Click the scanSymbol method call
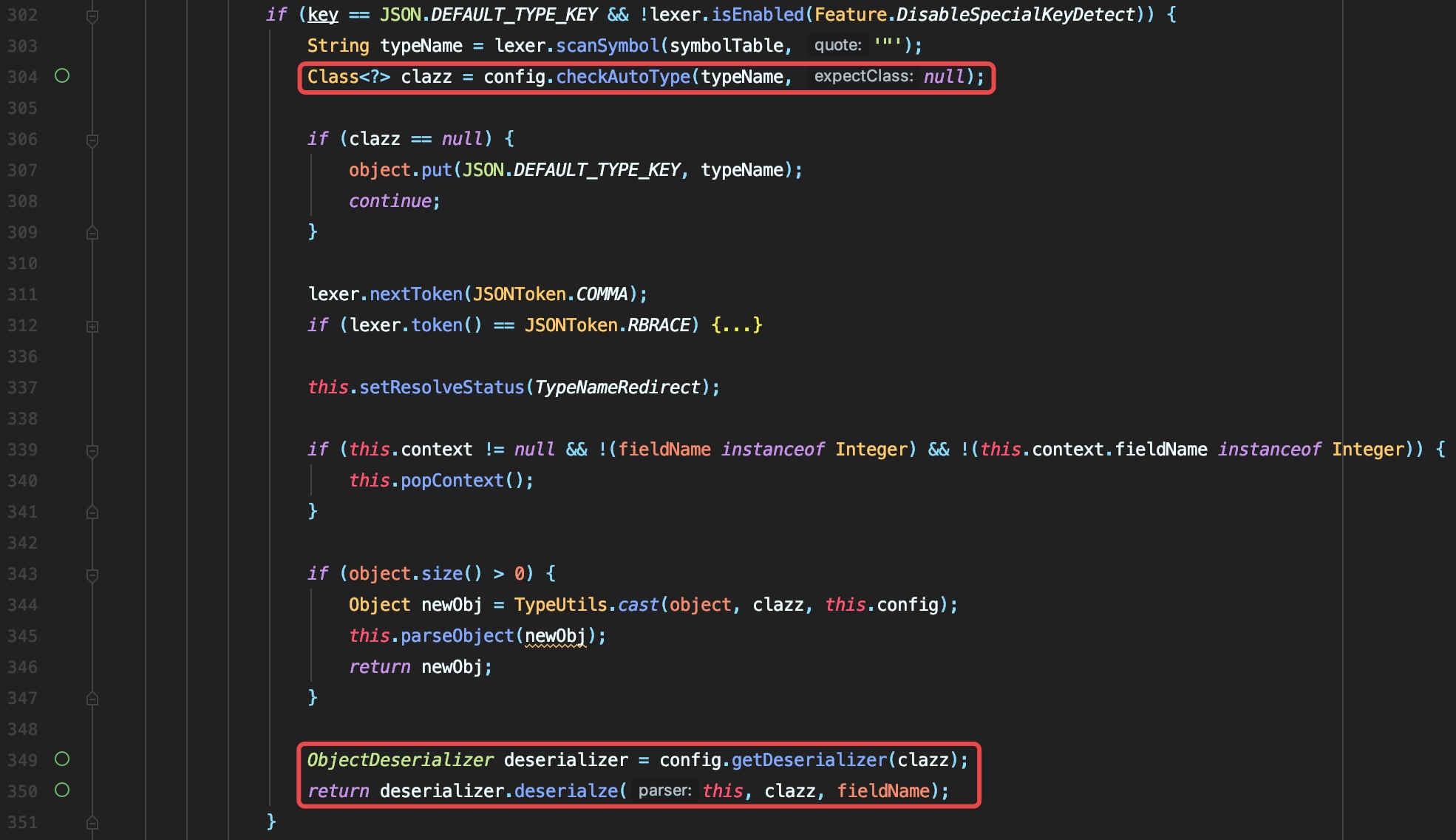The image size is (1456, 840). [x=608, y=46]
